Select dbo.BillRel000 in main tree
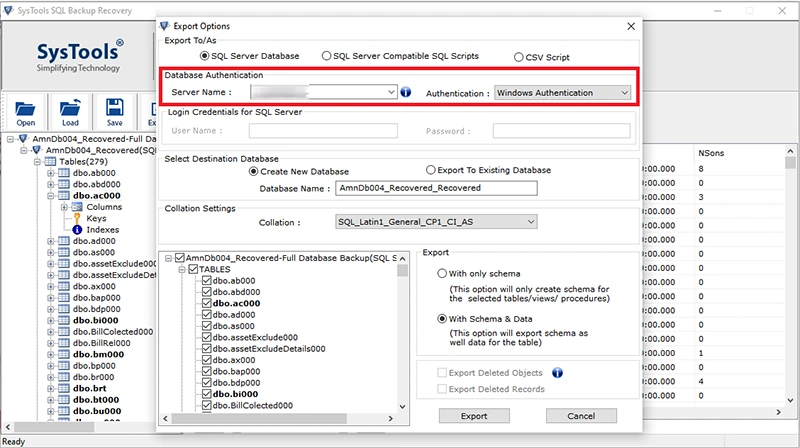The height and width of the screenshot is (448, 800). [101, 343]
